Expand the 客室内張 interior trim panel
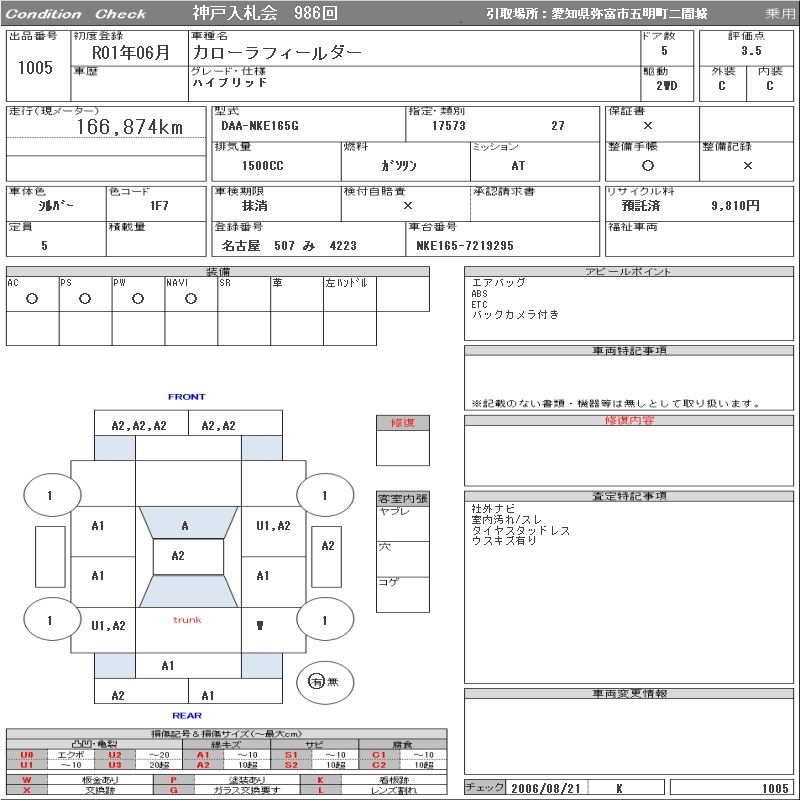 pos(403,498)
